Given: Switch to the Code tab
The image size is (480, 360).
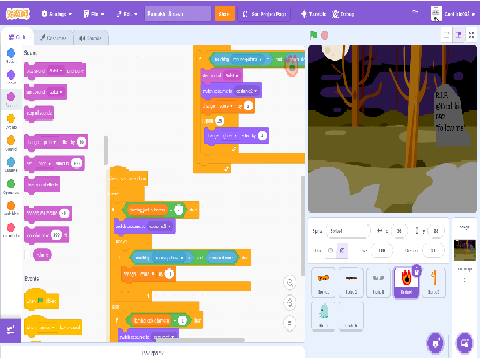Looking at the screenshot, I should pos(17,37).
